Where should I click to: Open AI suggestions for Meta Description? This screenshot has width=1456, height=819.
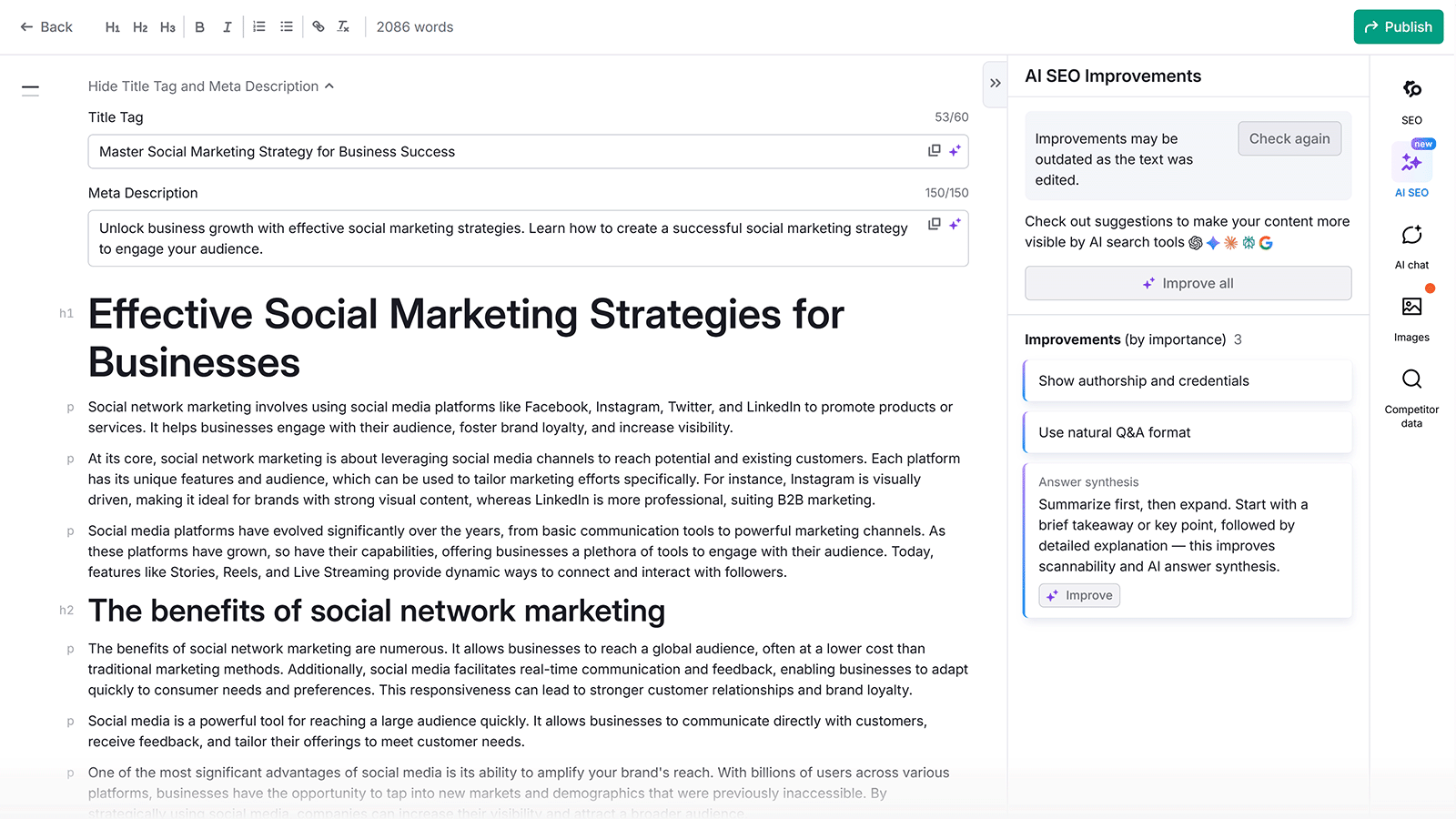click(x=955, y=224)
